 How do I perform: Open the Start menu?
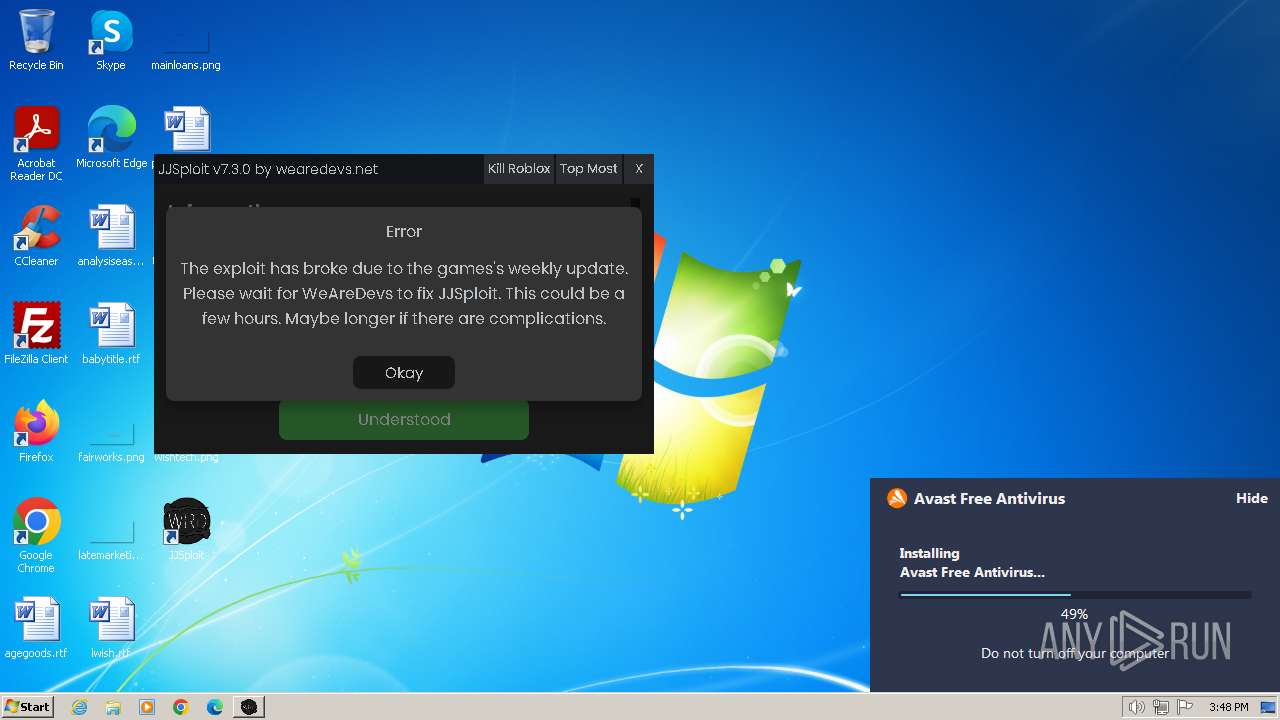coord(28,707)
